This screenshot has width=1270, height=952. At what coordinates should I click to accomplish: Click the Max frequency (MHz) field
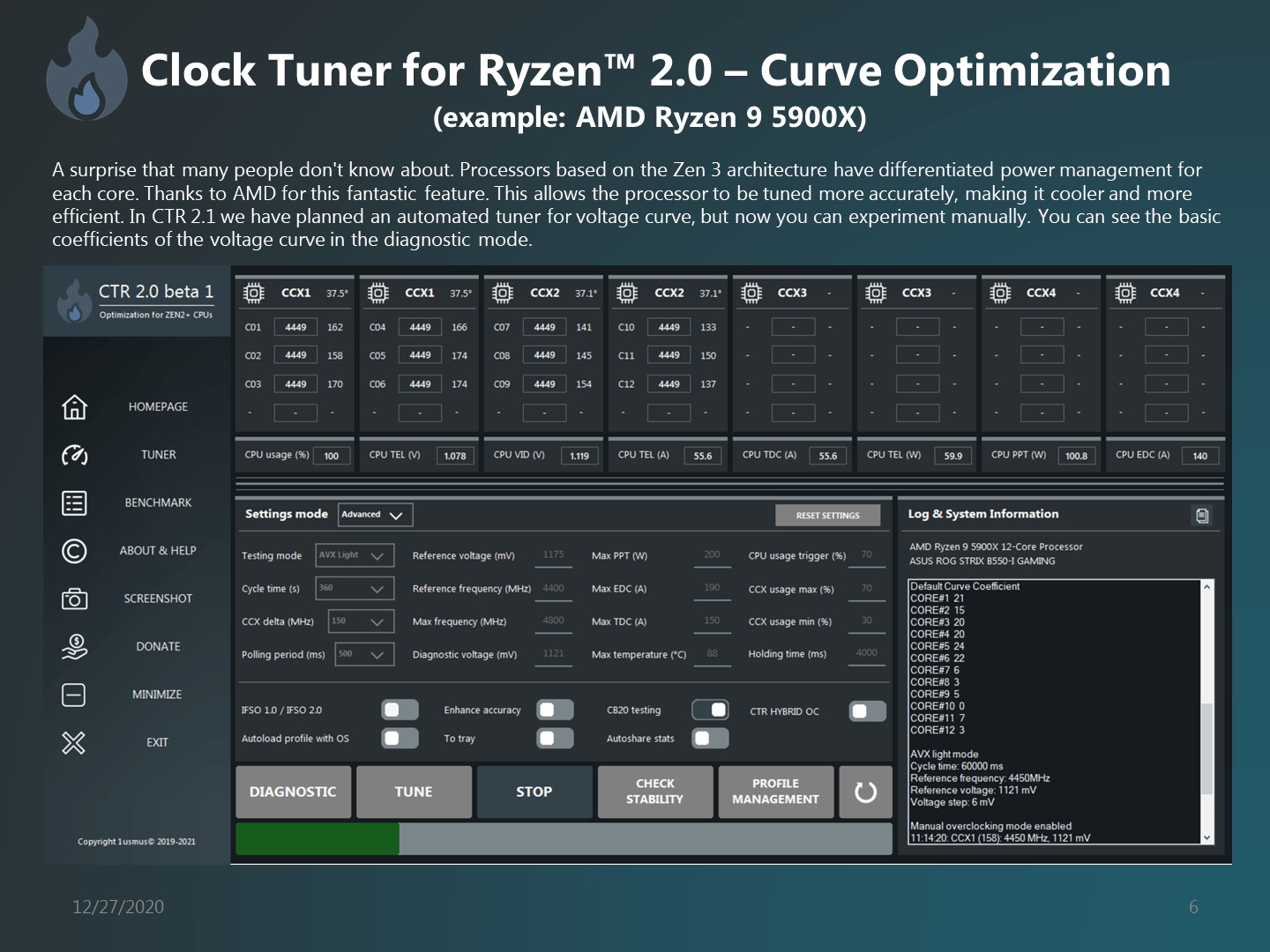click(x=553, y=621)
